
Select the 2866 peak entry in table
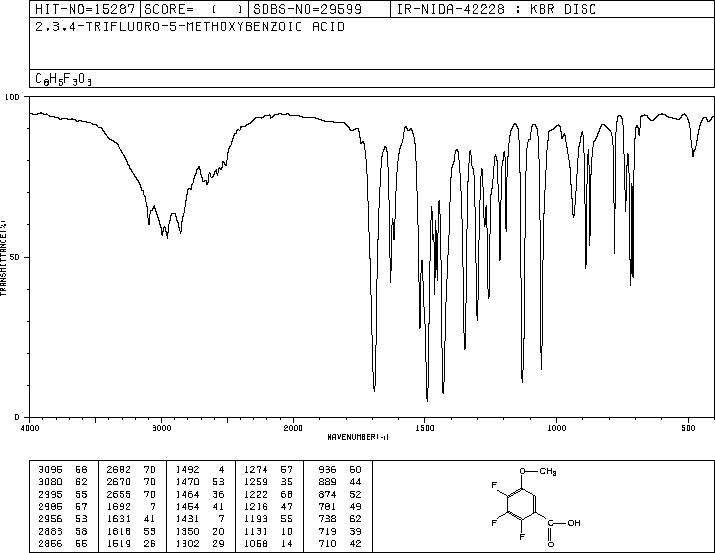[62, 544]
